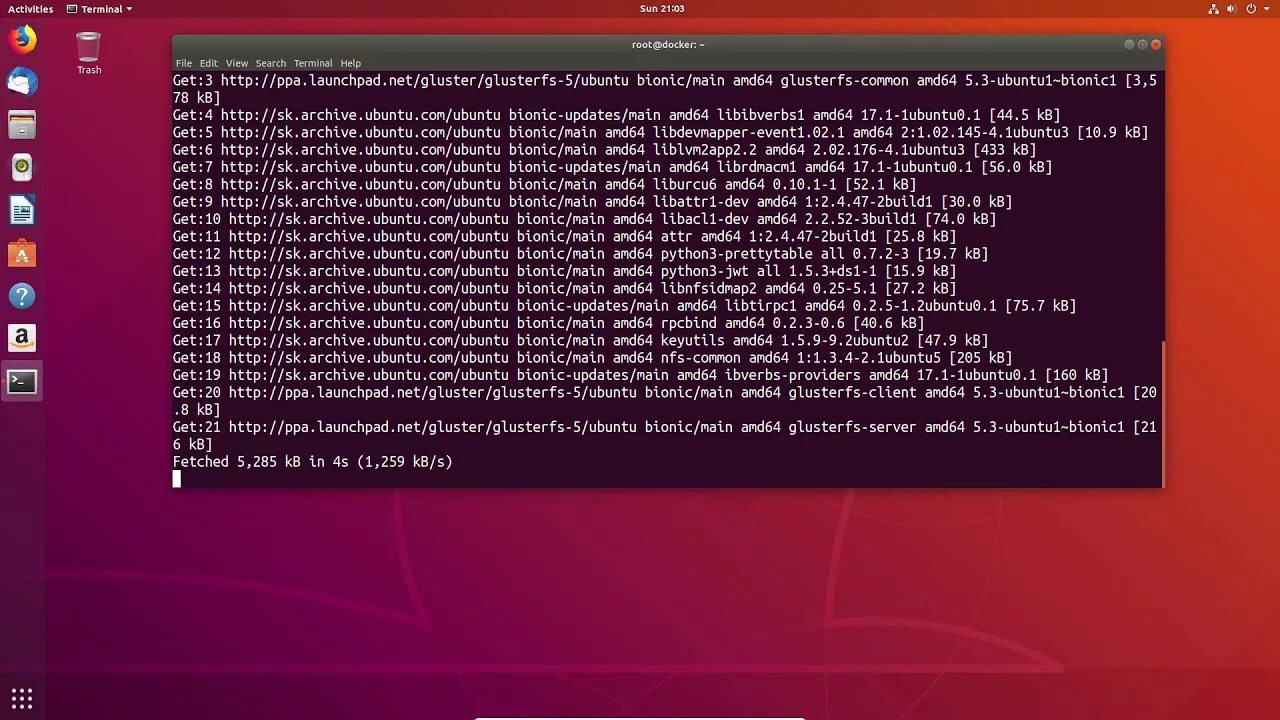Open the Terminal app menu dropdown
The height and width of the screenshot is (720, 1280).
99,9
